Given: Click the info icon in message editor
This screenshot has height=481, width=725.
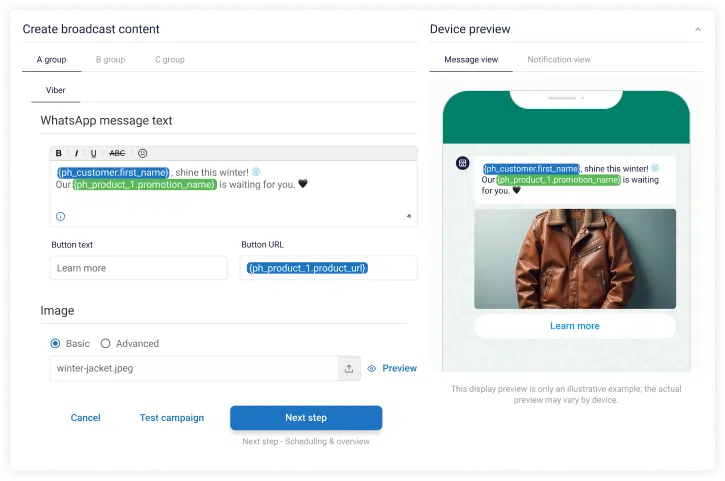Looking at the screenshot, I should tap(60, 216).
